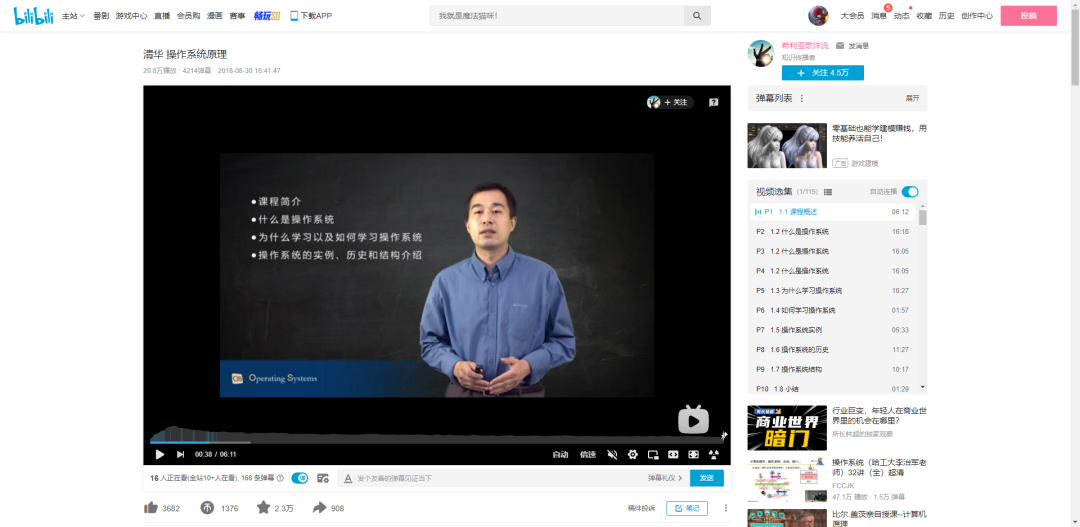The height and width of the screenshot is (527, 1080).
Task: Open 消息 notifications in header
Action: click(879, 16)
